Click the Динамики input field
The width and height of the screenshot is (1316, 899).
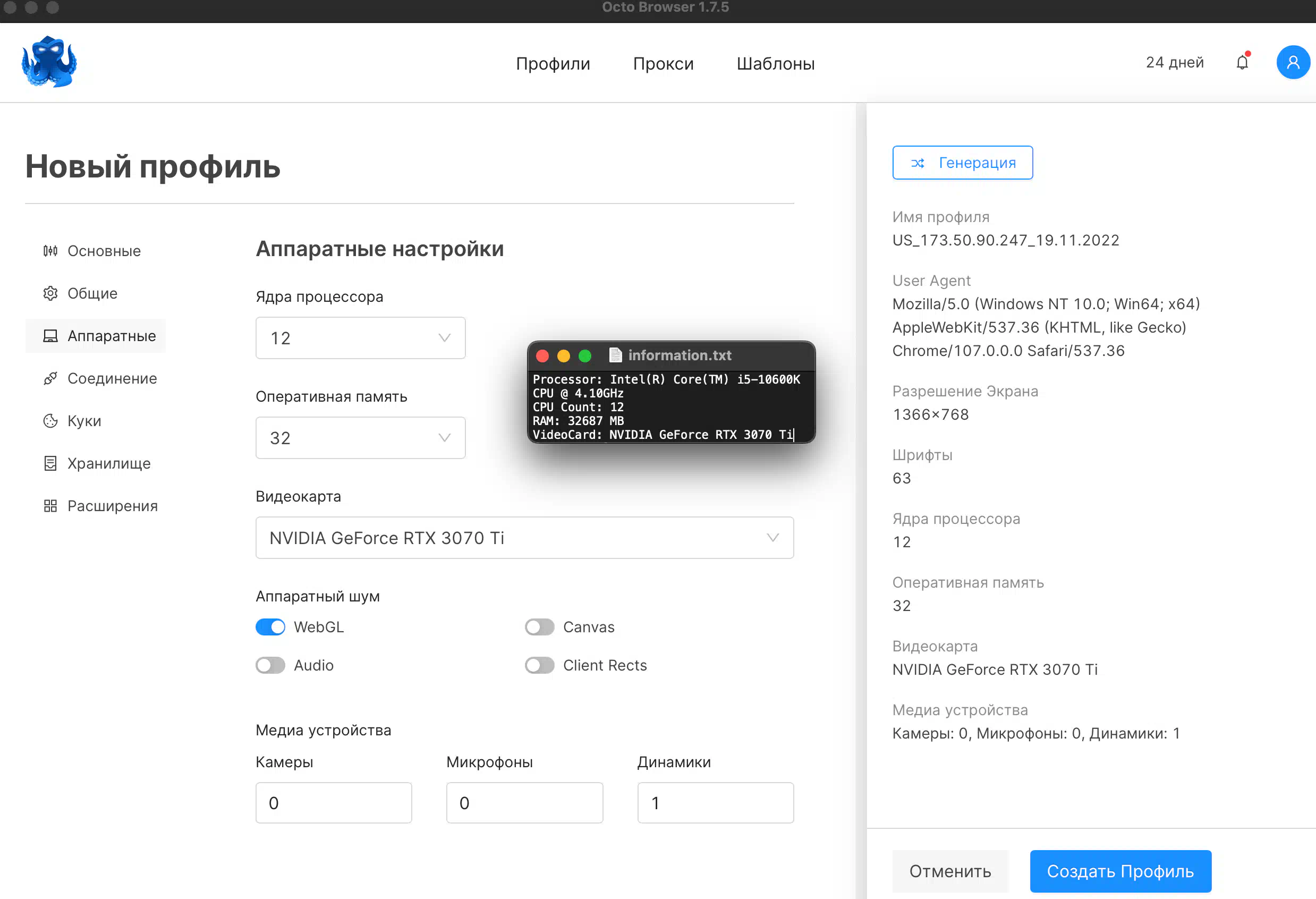[x=715, y=802]
